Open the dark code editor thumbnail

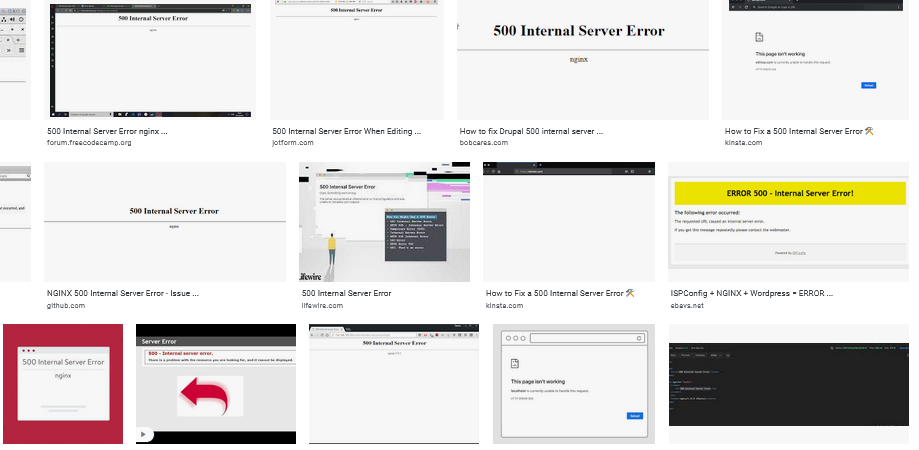click(788, 384)
